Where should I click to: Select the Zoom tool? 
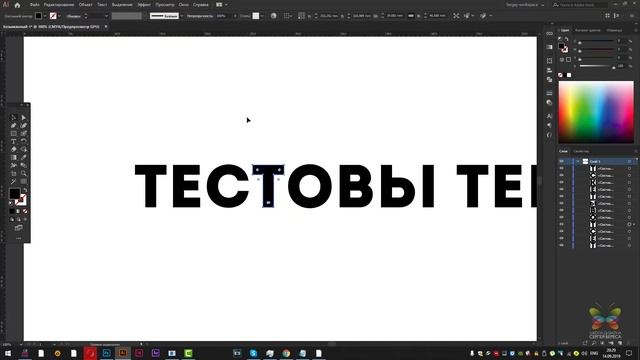24,173
